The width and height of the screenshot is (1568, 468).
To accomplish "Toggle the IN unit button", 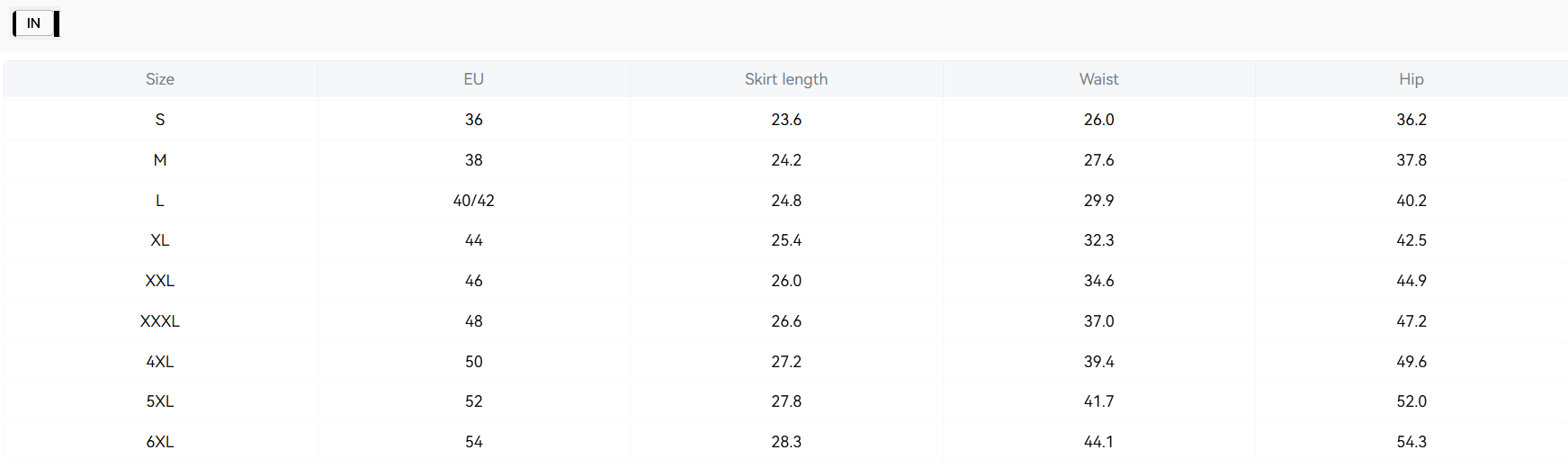I will [x=34, y=23].
